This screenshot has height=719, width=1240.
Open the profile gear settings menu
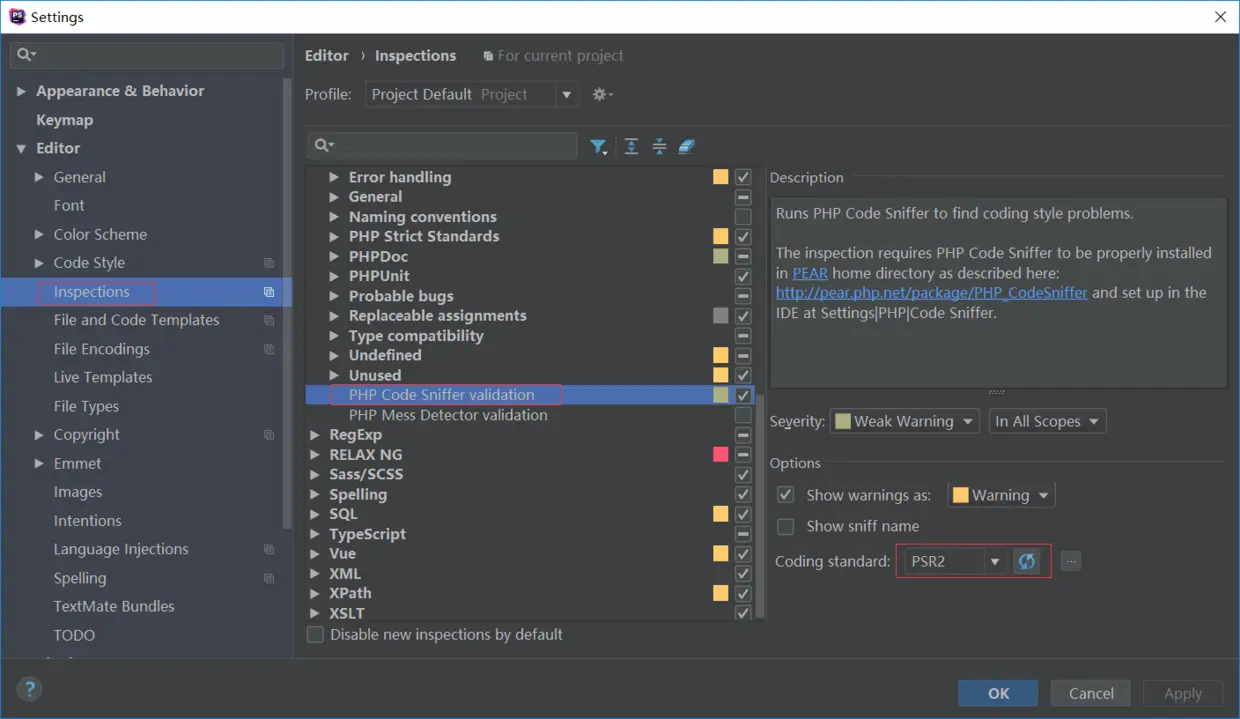click(x=602, y=94)
